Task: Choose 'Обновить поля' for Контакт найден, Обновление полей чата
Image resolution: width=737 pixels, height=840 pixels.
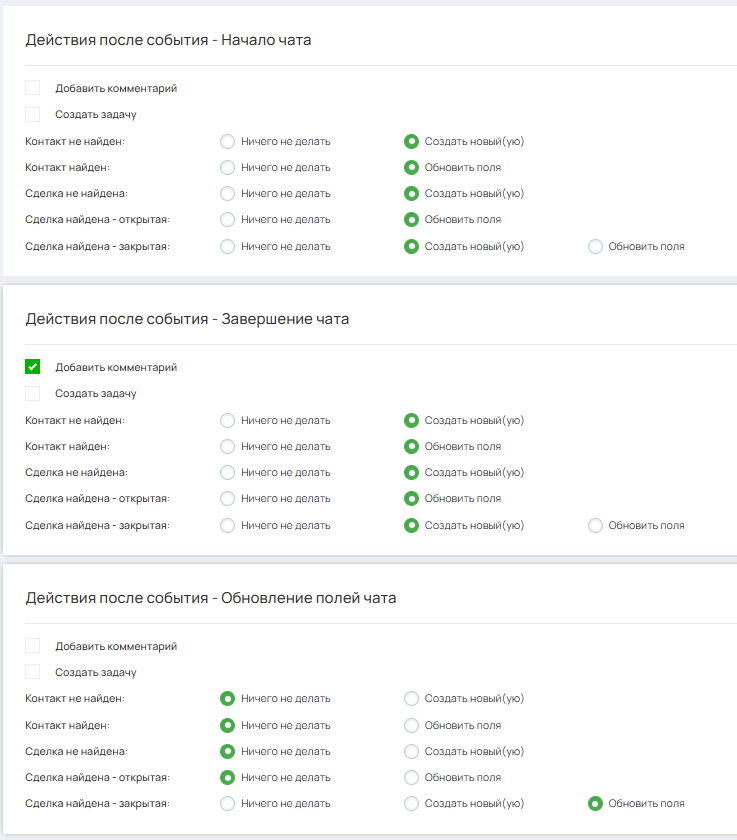Action: pyautogui.click(x=411, y=725)
